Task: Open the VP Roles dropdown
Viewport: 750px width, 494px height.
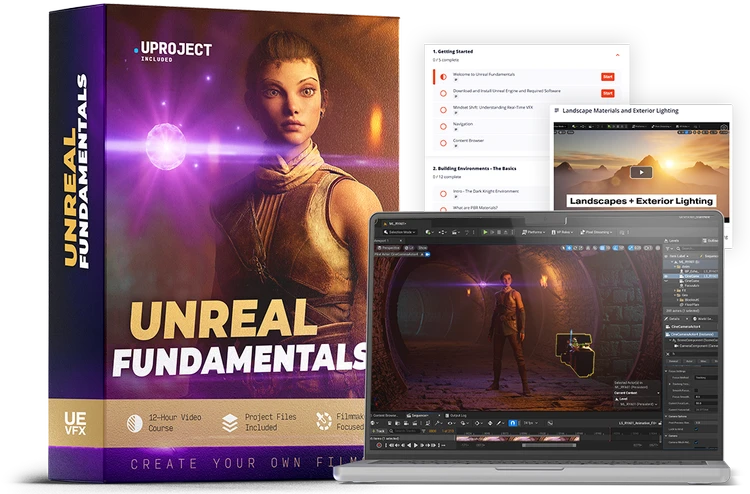Action: click(x=562, y=232)
